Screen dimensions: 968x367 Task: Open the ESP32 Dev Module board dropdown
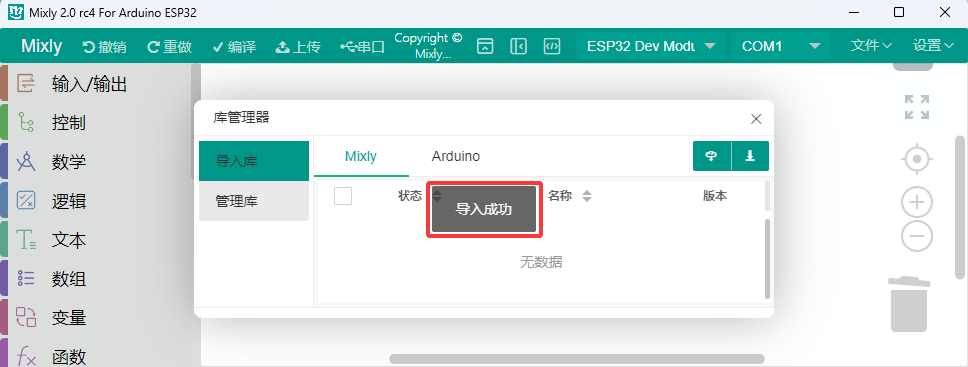tap(651, 46)
